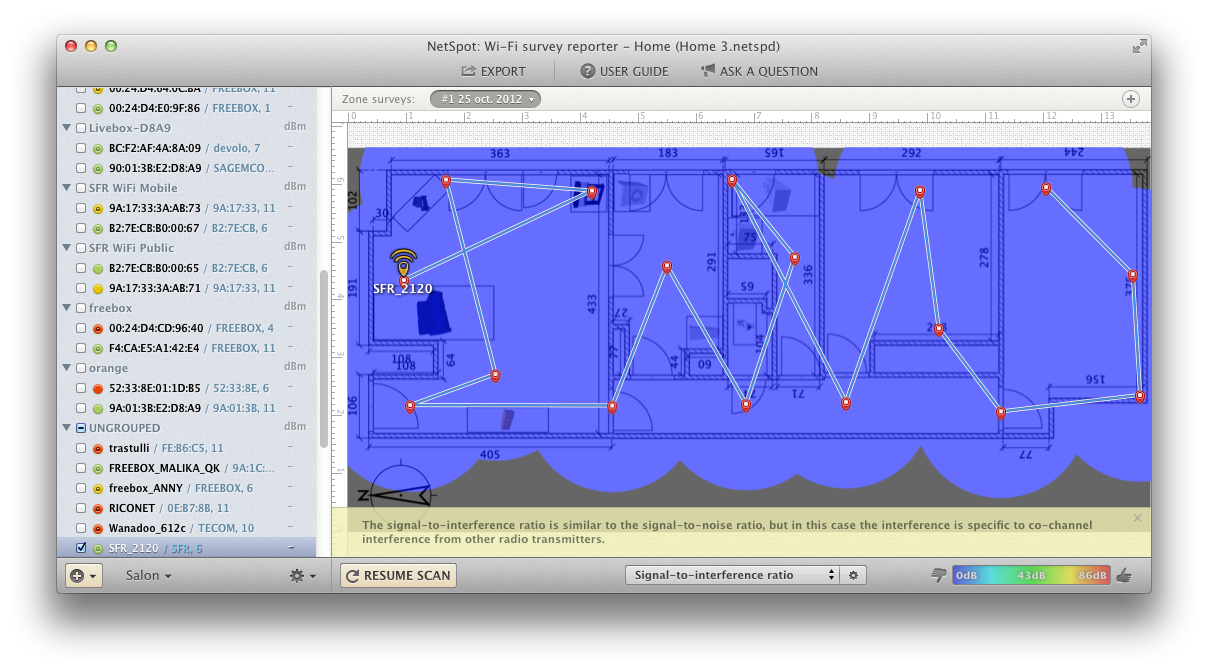Click the thumbs-down icon by the legend
Viewport: 1208px width, 672px height.
coord(939,575)
